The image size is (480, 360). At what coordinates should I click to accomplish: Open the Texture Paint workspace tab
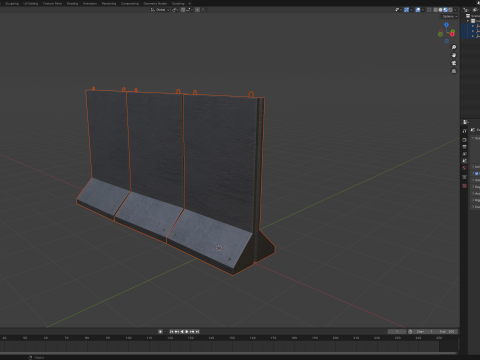[52, 3]
